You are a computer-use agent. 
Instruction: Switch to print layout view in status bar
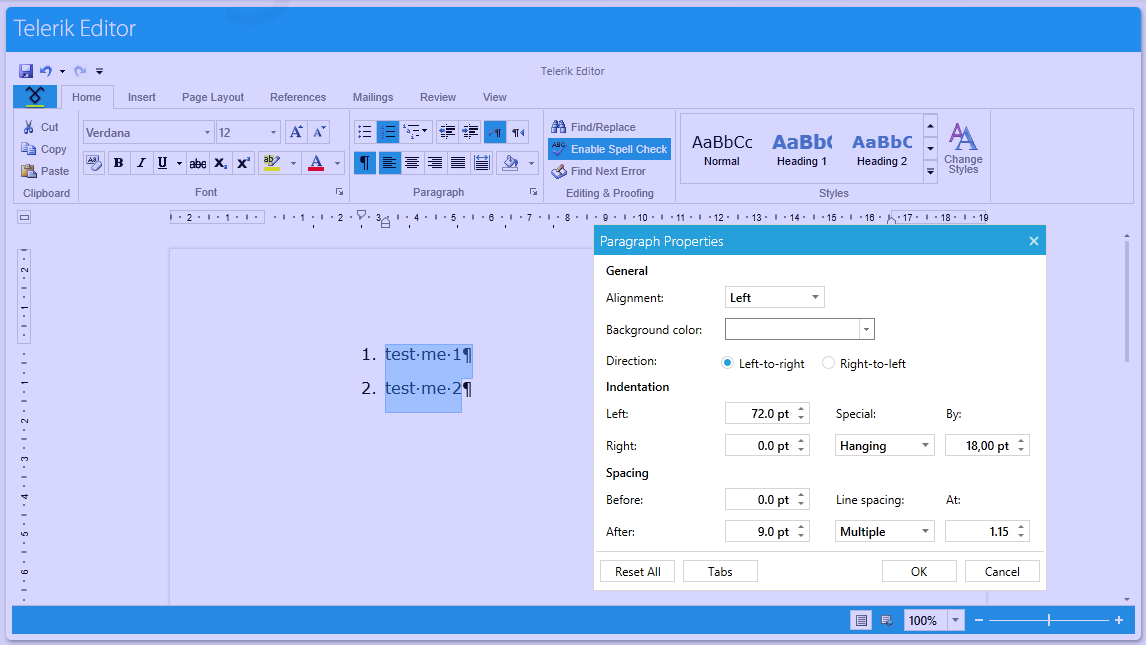[x=862, y=620]
